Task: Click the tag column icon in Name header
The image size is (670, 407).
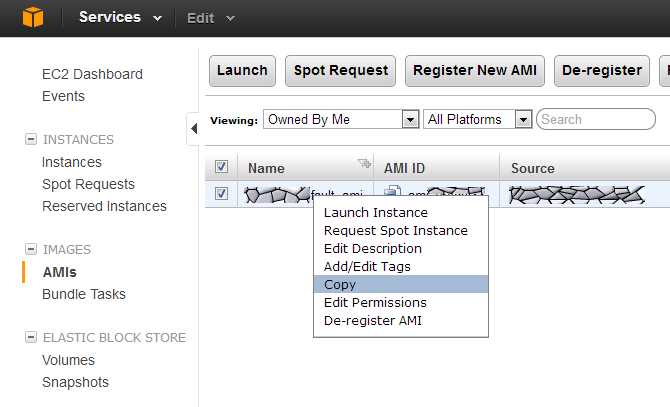Action: coord(364,163)
